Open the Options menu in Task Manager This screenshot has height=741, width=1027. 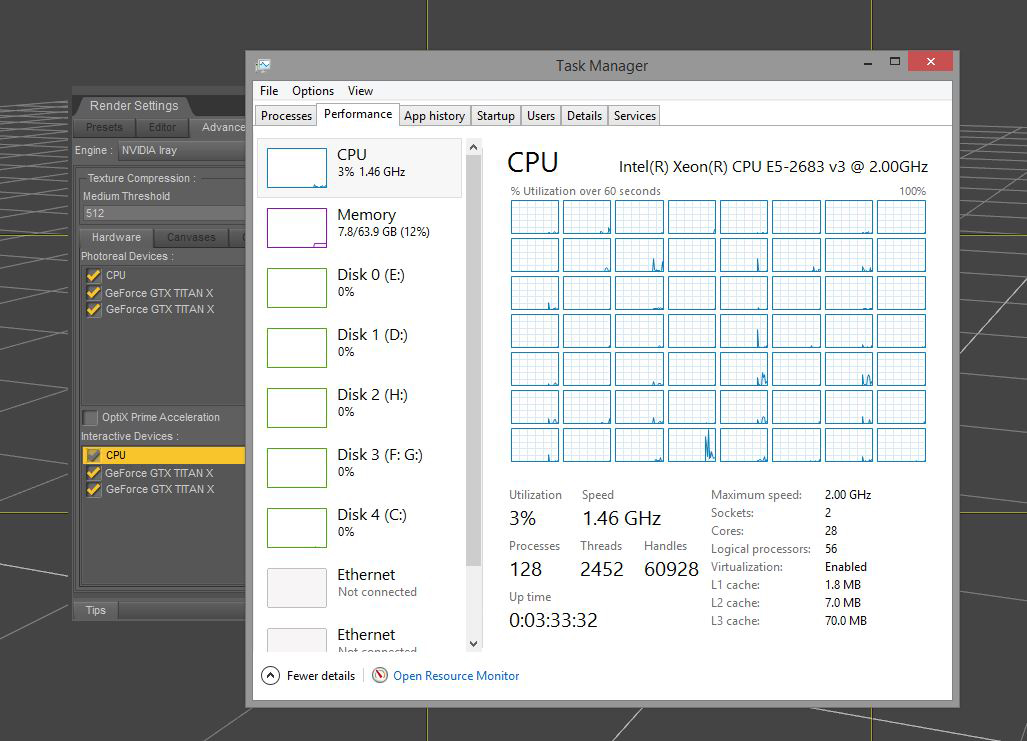coord(313,91)
